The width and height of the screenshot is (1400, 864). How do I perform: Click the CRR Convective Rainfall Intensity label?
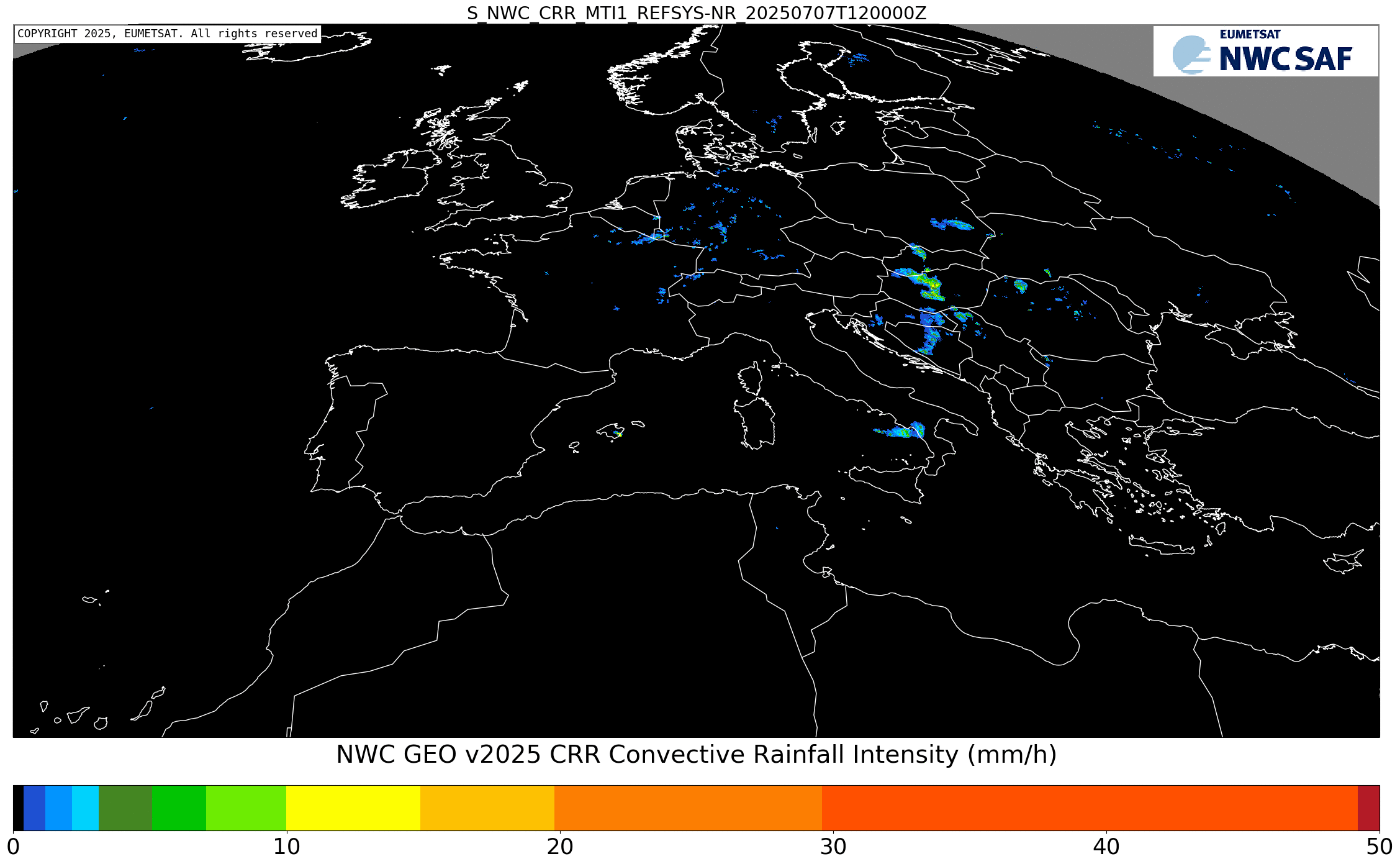697,755
